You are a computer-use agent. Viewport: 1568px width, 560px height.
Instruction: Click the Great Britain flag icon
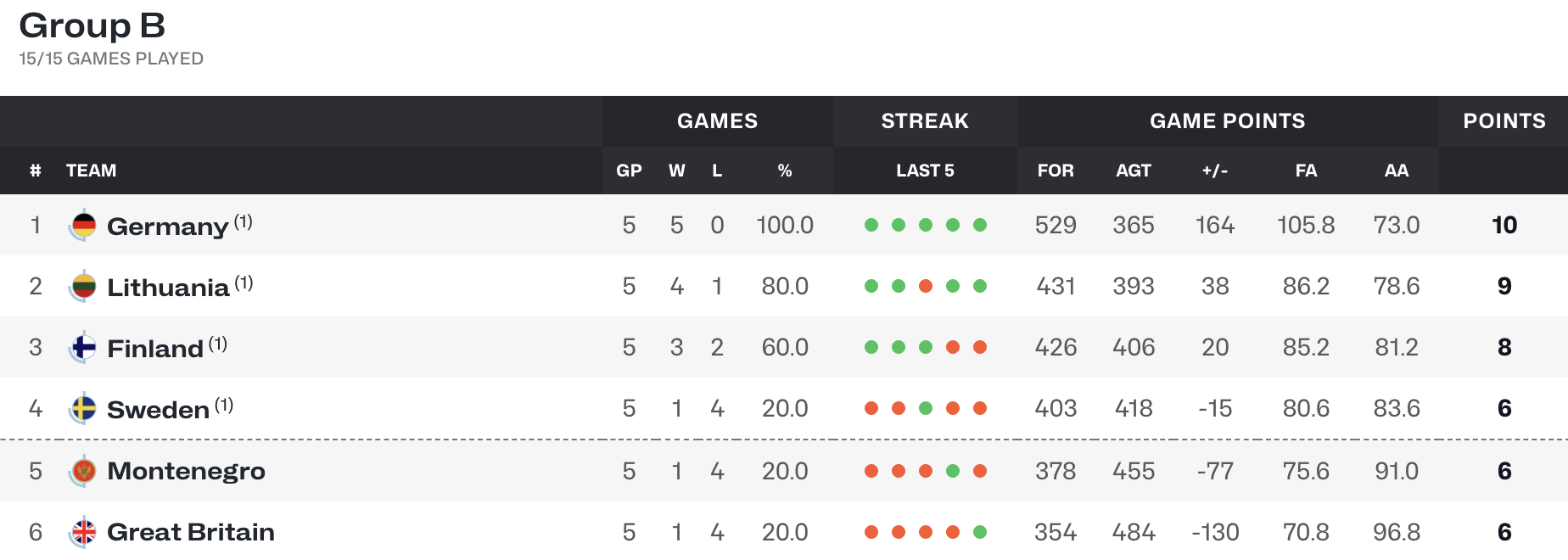[83, 532]
